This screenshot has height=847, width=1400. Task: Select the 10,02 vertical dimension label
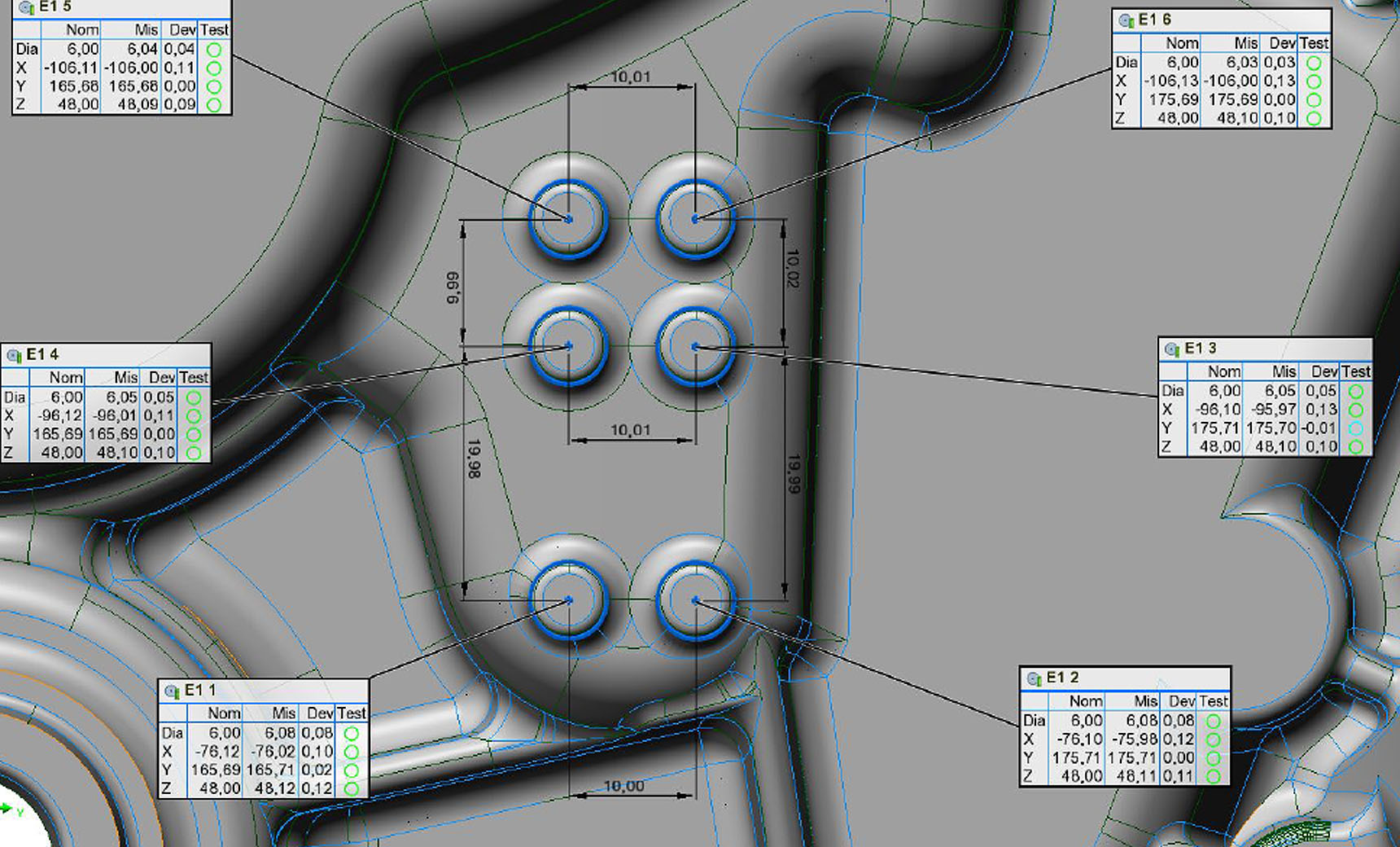[793, 268]
